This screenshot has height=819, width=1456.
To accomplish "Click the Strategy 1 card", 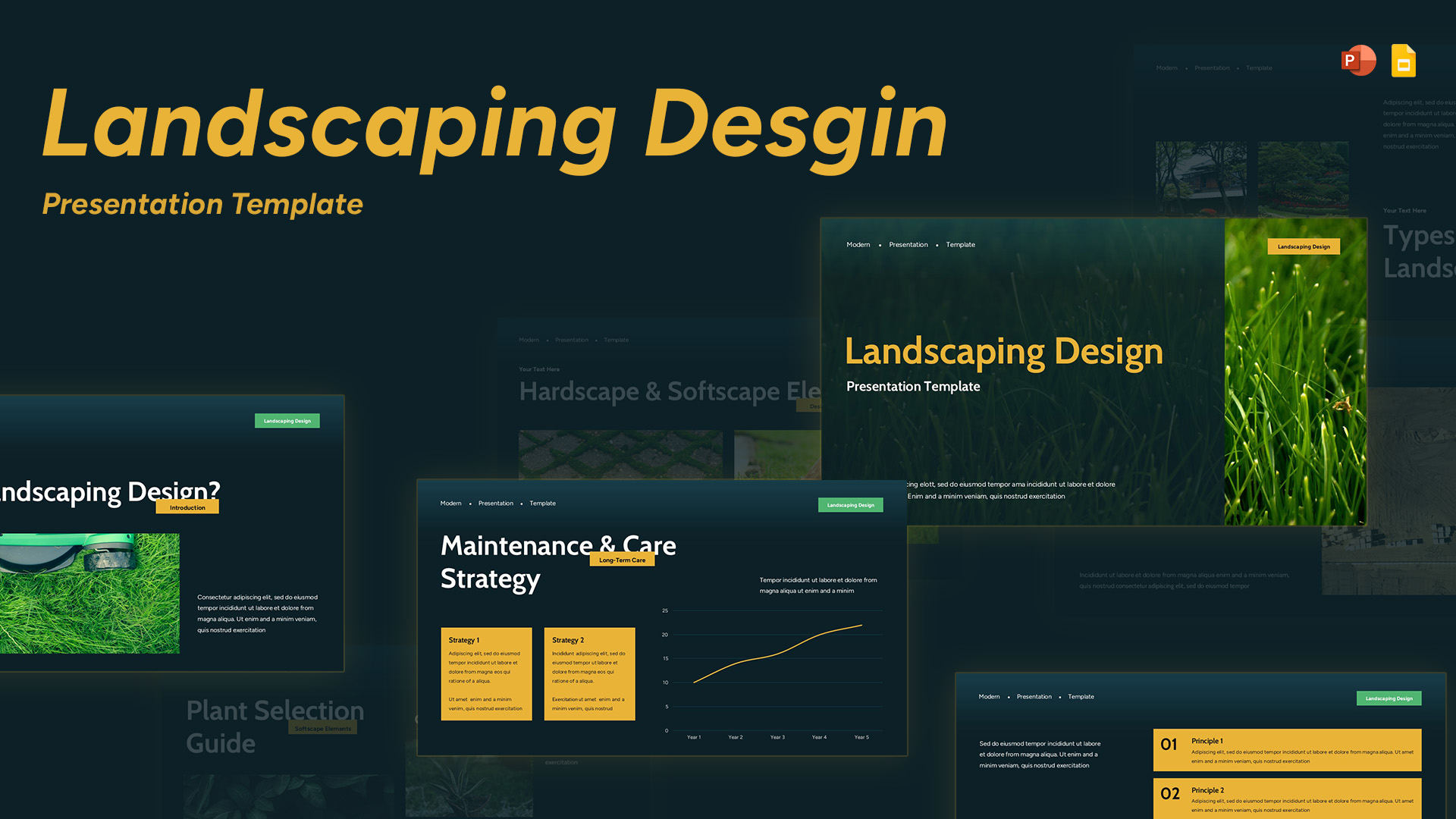I will pos(486,675).
